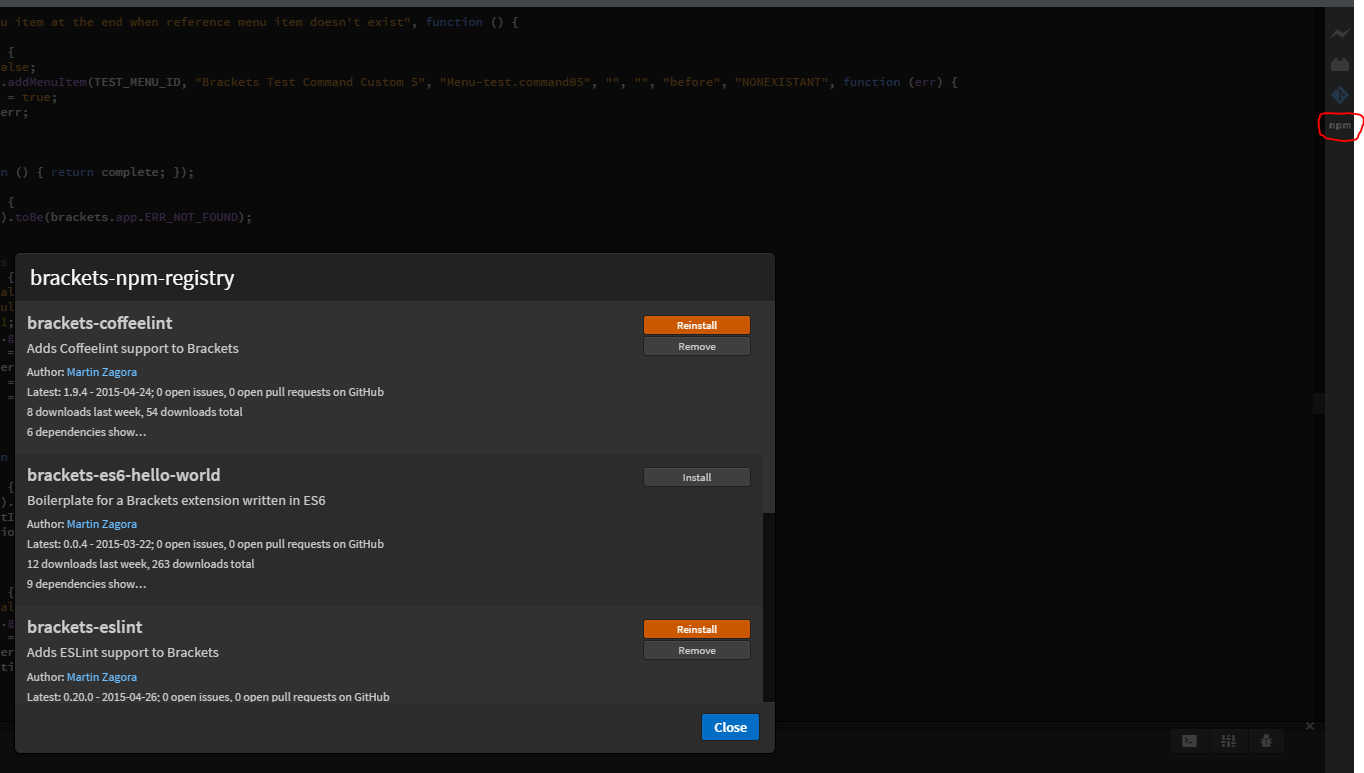Click the 'Latest: 1.9.4 - 2015-04-24' info line
Screen dimensions: 1364x773
point(205,392)
